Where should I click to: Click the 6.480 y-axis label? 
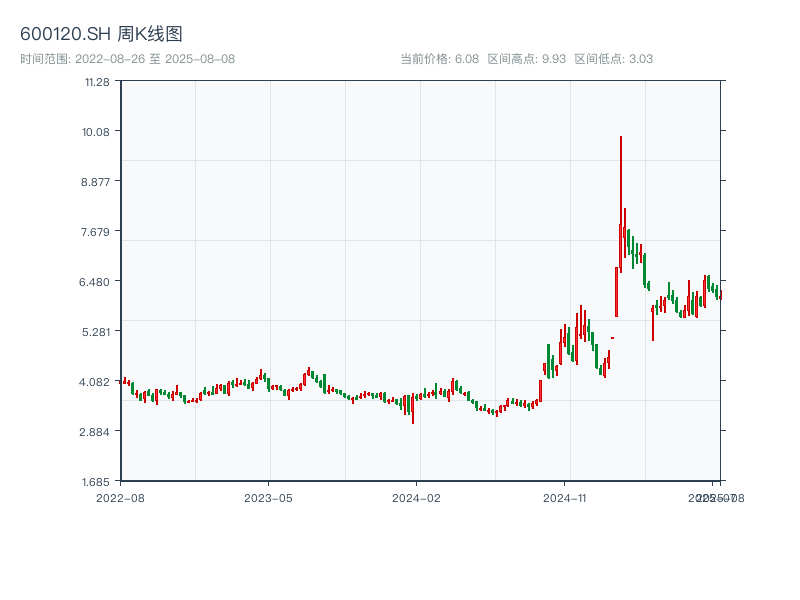pos(94,282)
